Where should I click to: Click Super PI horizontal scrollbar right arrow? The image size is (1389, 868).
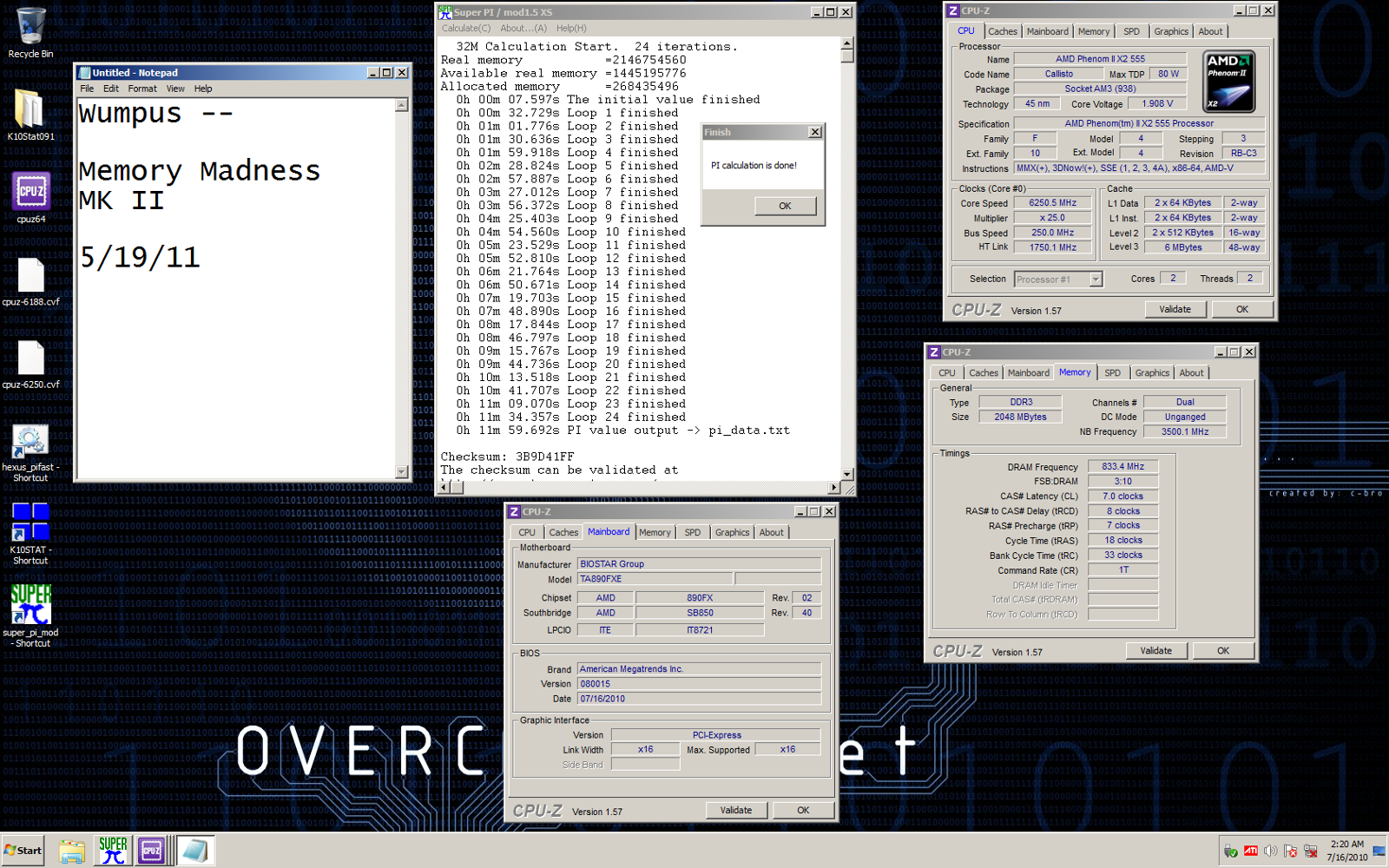835,488
